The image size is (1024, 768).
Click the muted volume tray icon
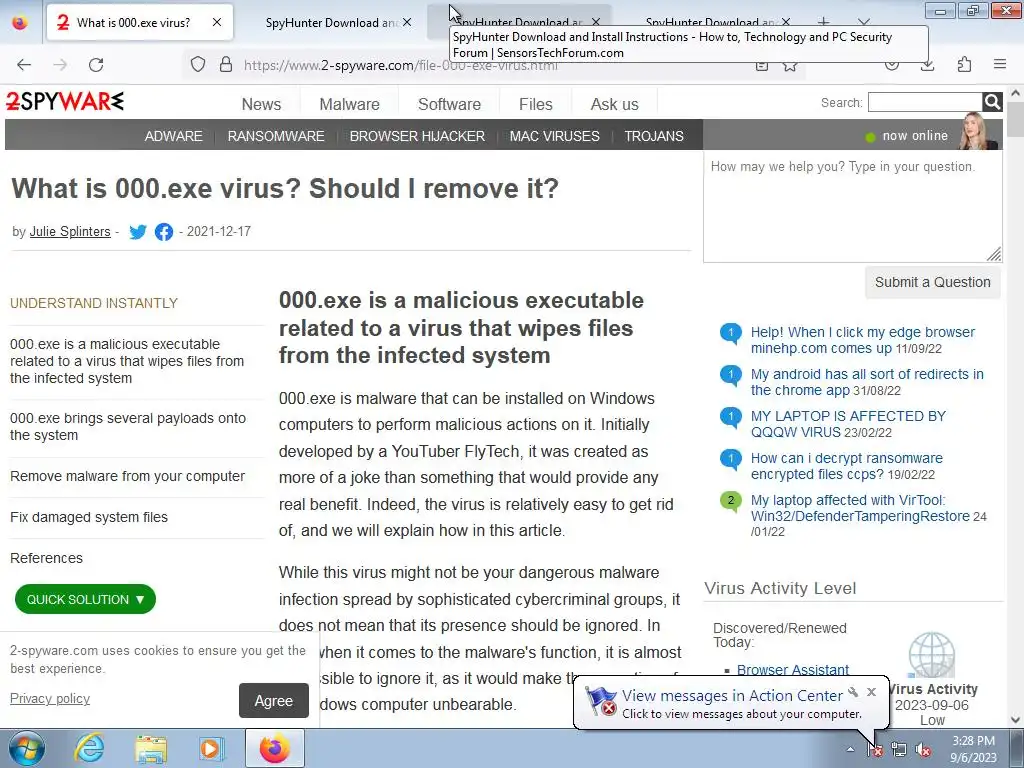click(923, 750)
